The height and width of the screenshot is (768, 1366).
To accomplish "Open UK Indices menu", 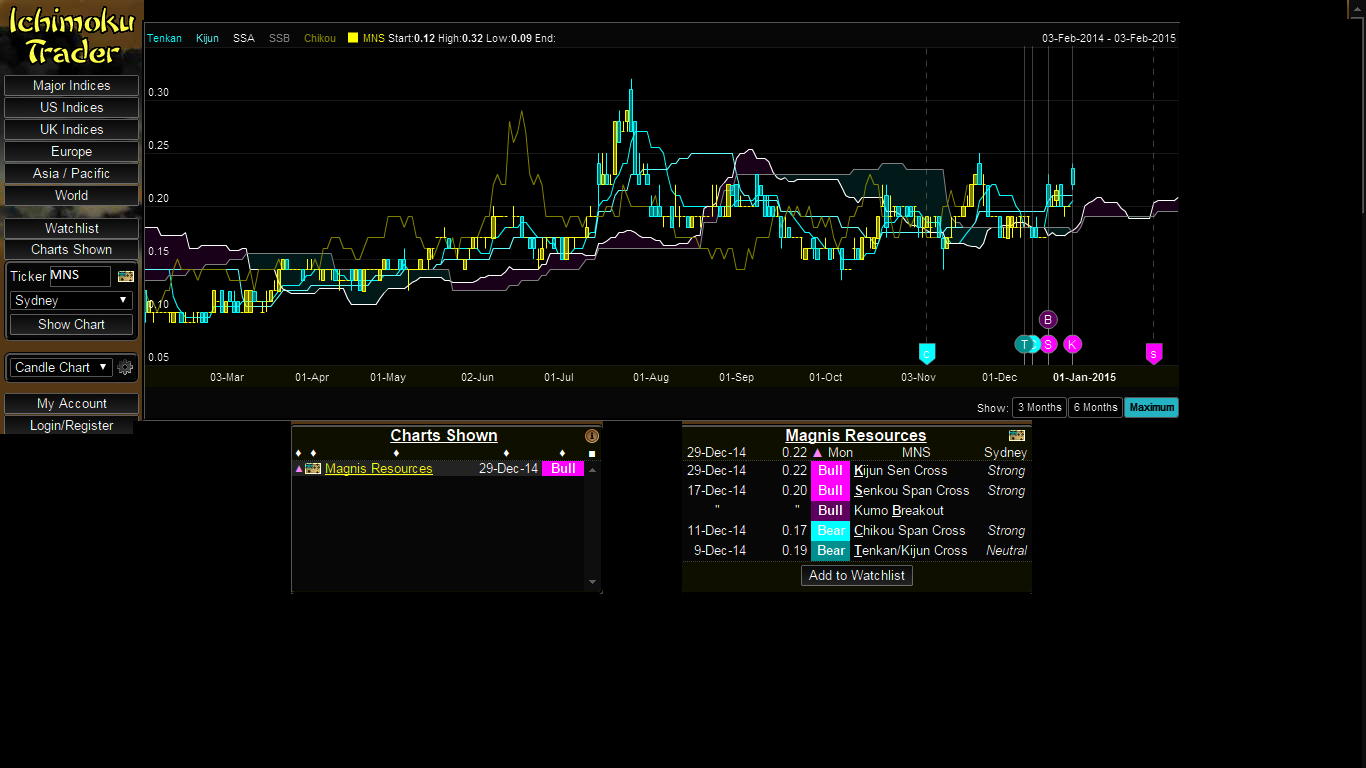I will pyautogui.click(x=72, y=130).
